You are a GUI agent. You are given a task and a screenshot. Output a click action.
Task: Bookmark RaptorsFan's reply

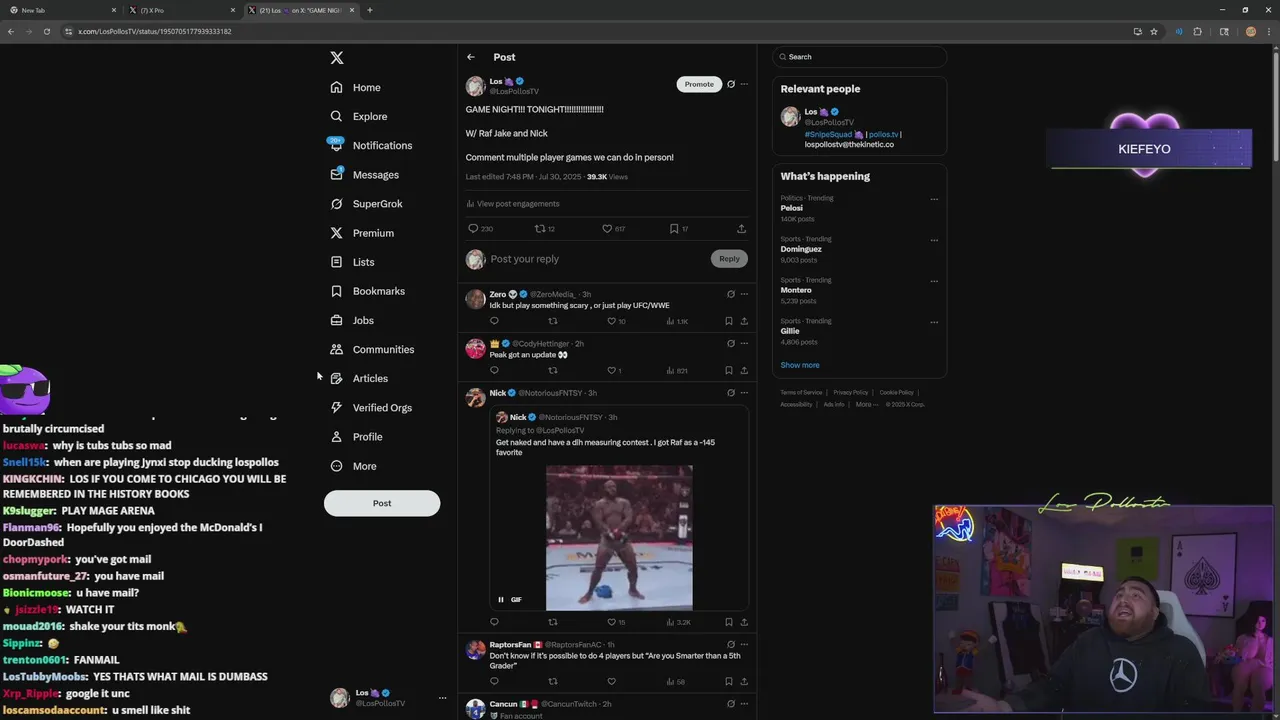tap(728, 682)
